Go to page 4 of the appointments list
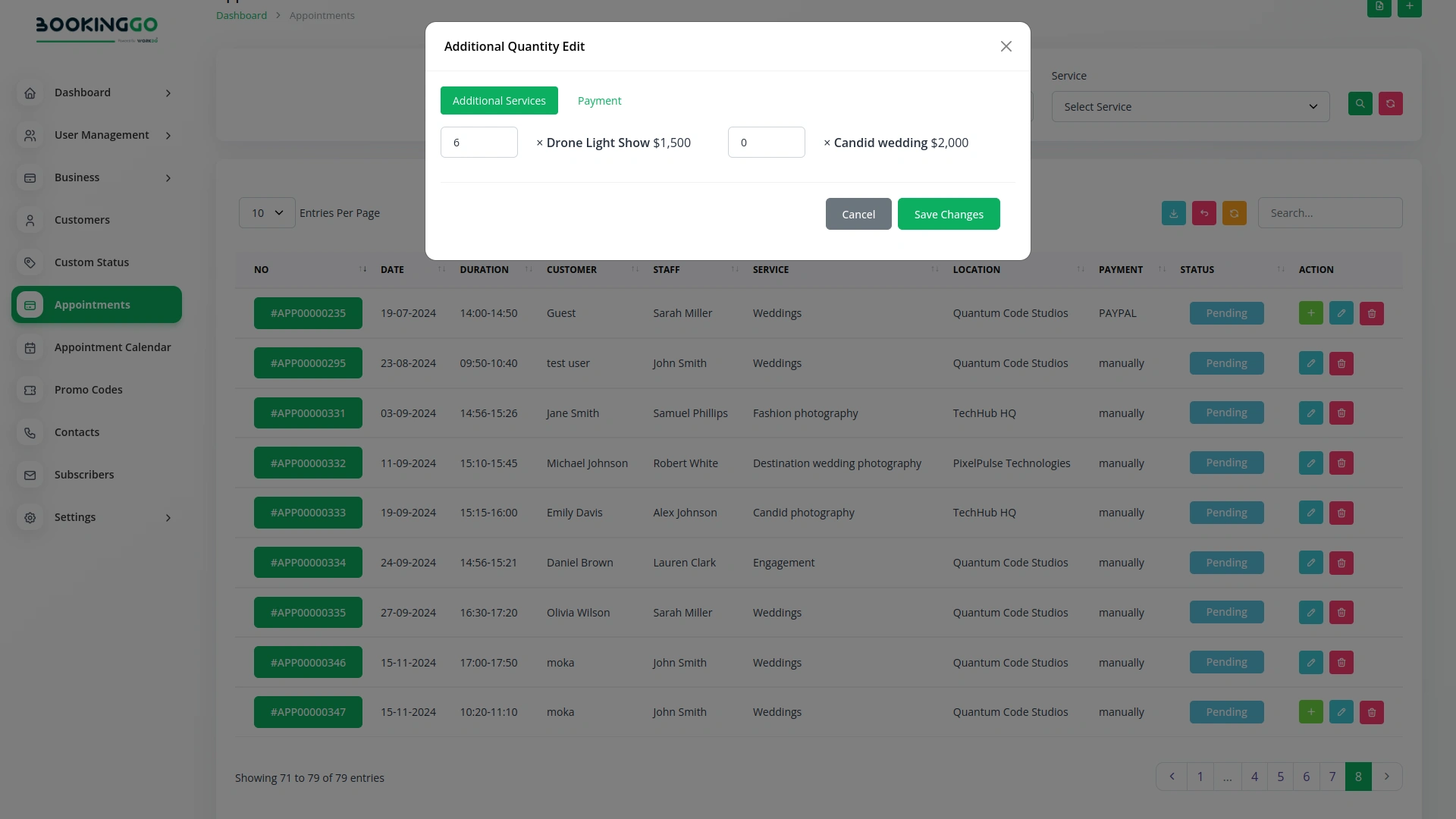The image size is (1456, 819). point(1254,777)
